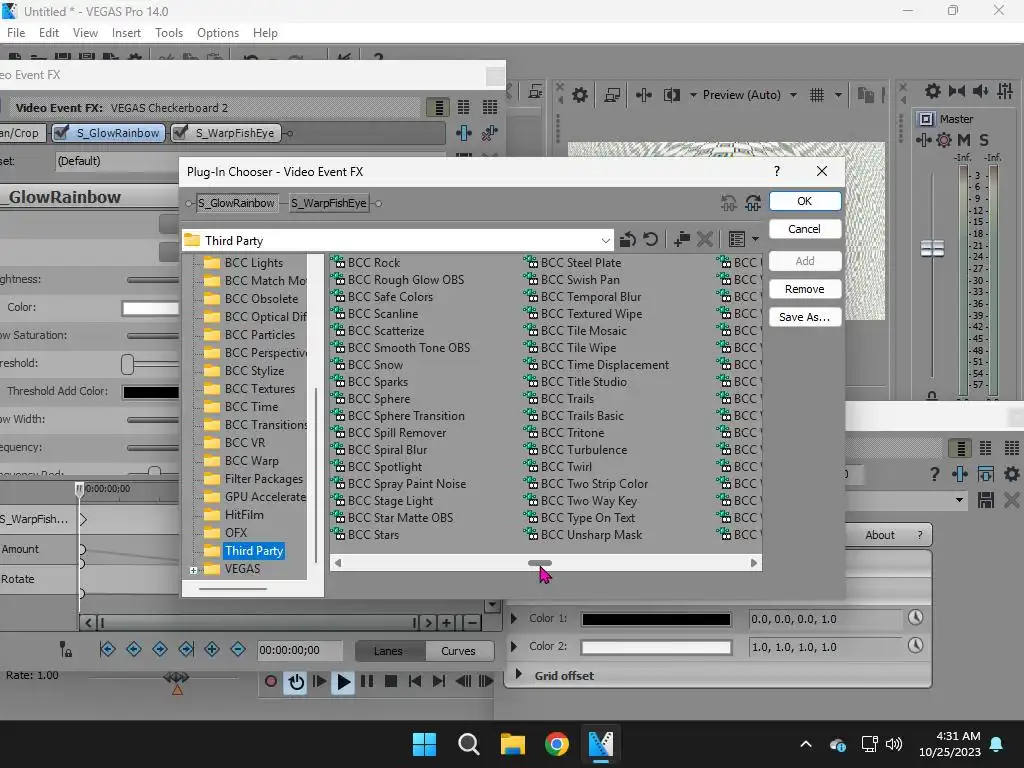Create a new folder in Plug-In Chooser
The height and width of the screenshot is (768, 1024).
[x=682, y=240]
